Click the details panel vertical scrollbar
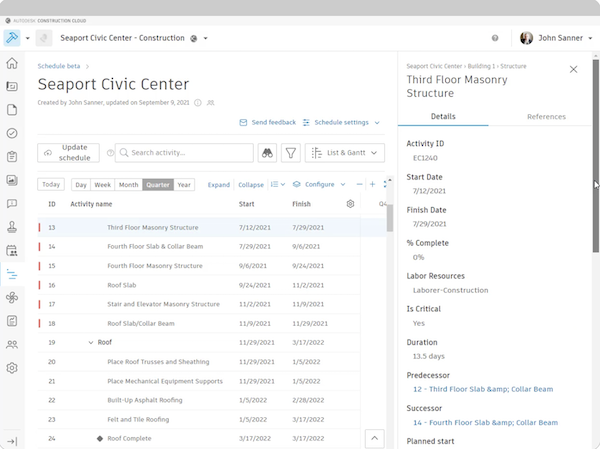 tap(596, 156)
